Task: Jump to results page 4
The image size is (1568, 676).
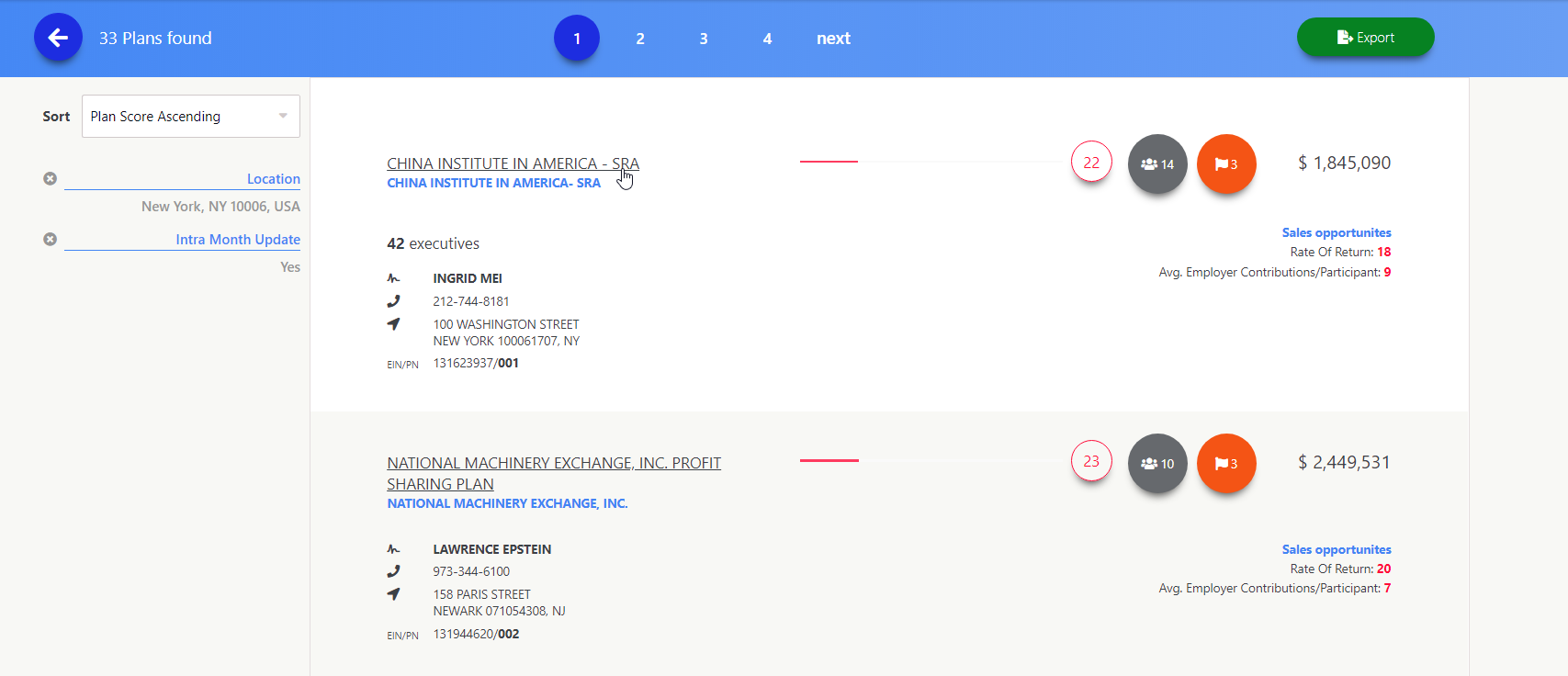Action: [767, 39]
